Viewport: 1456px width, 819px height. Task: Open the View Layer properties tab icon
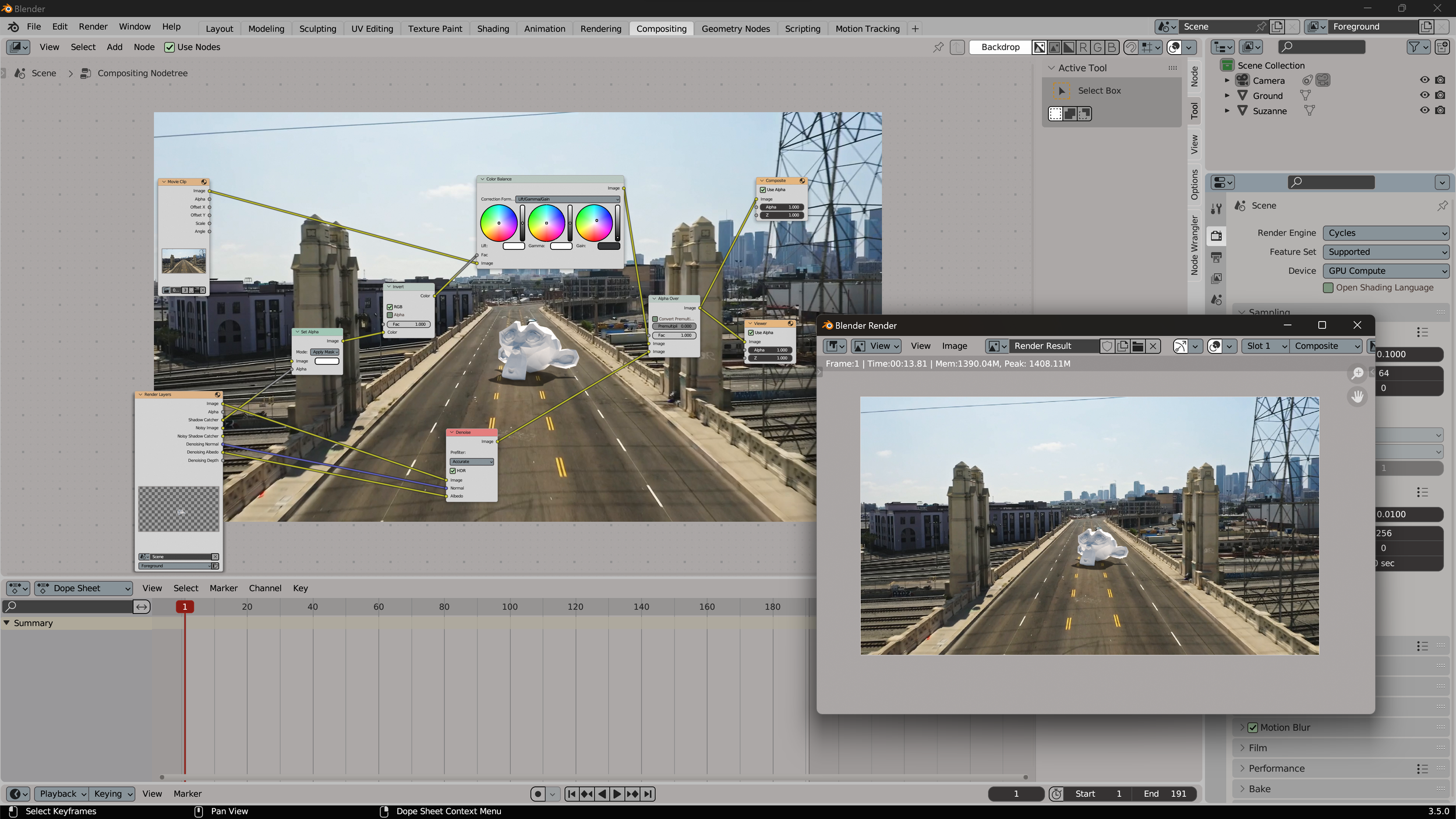click(1216, 278)
